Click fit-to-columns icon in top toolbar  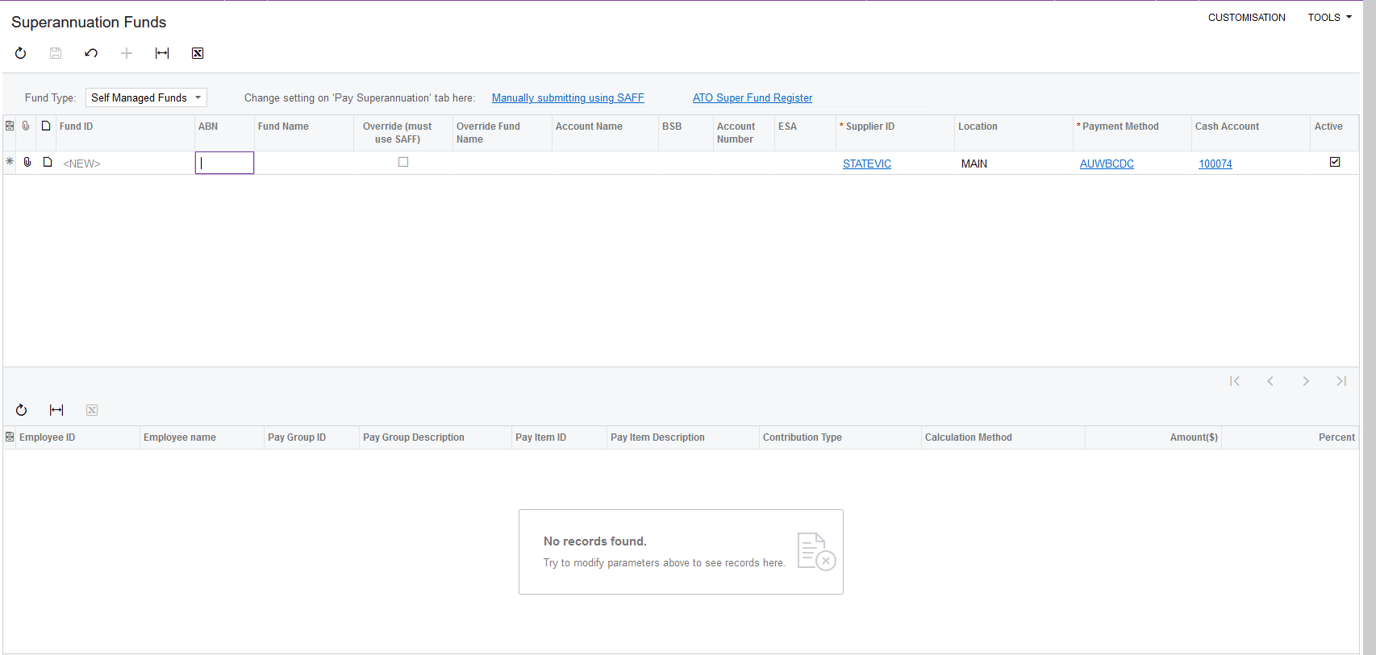click(162, 53)
